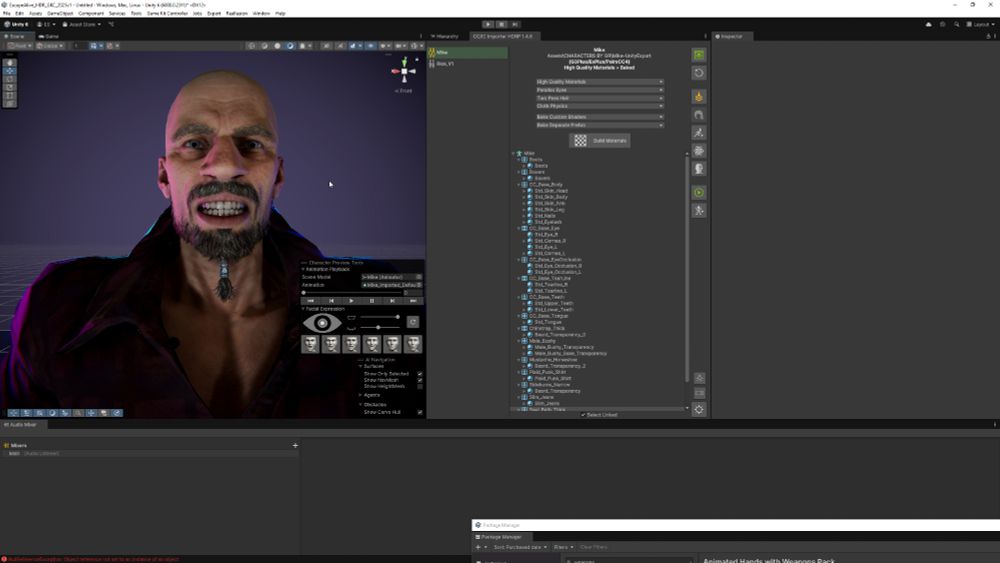
Task: Open the Assets menu
Action: click(x=36, y=13)
